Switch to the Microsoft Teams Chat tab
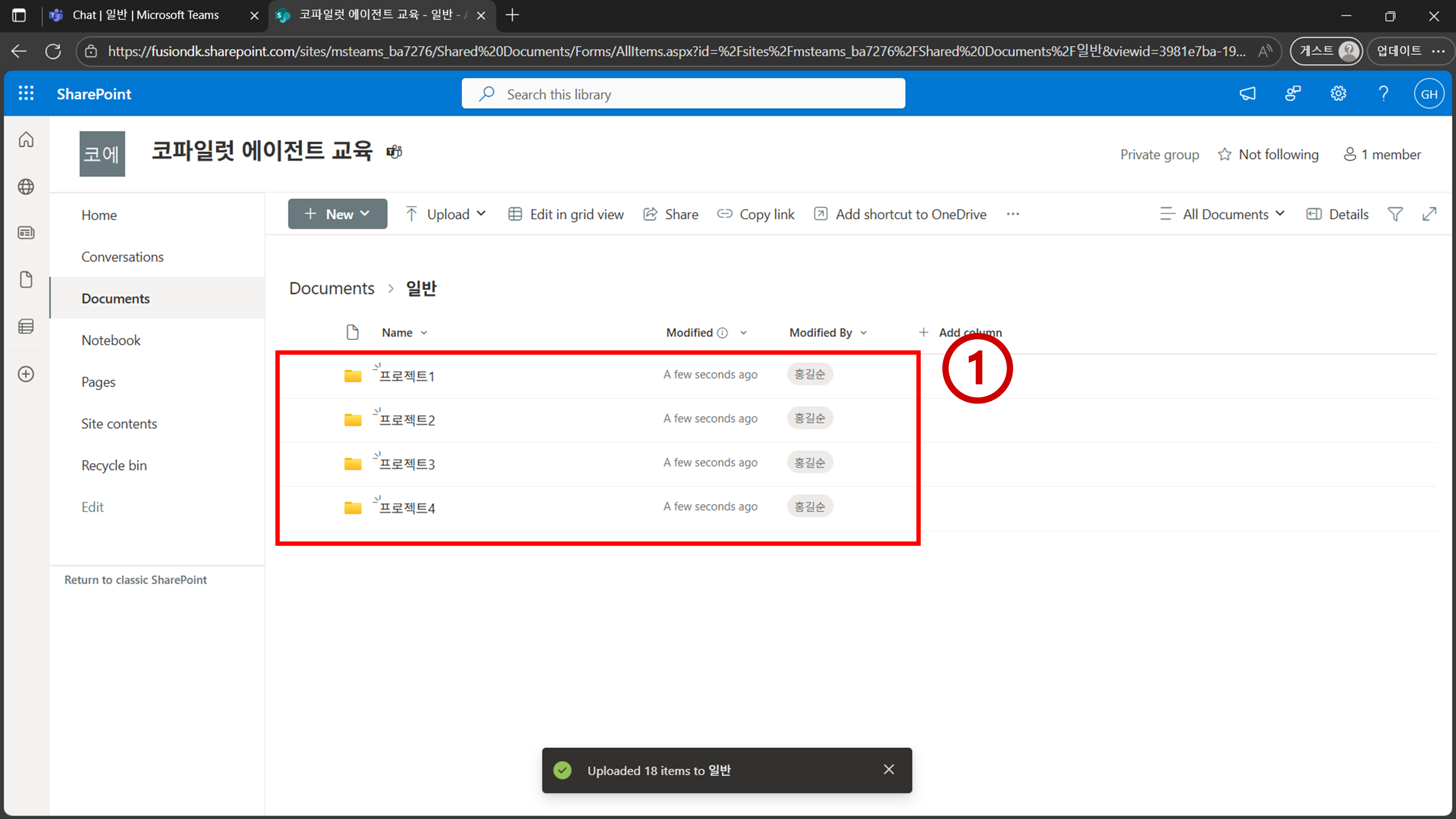 [x=145, y=15]
